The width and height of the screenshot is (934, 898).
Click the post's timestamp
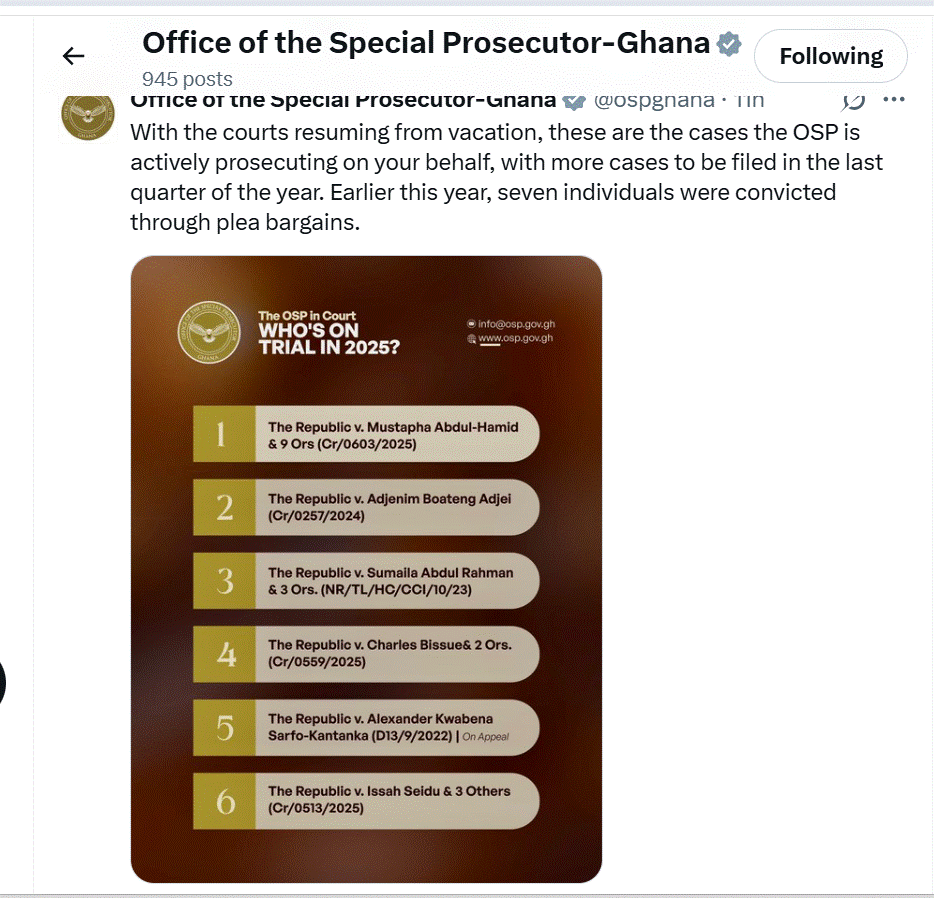pyautogui.click(x=749, y=101)
